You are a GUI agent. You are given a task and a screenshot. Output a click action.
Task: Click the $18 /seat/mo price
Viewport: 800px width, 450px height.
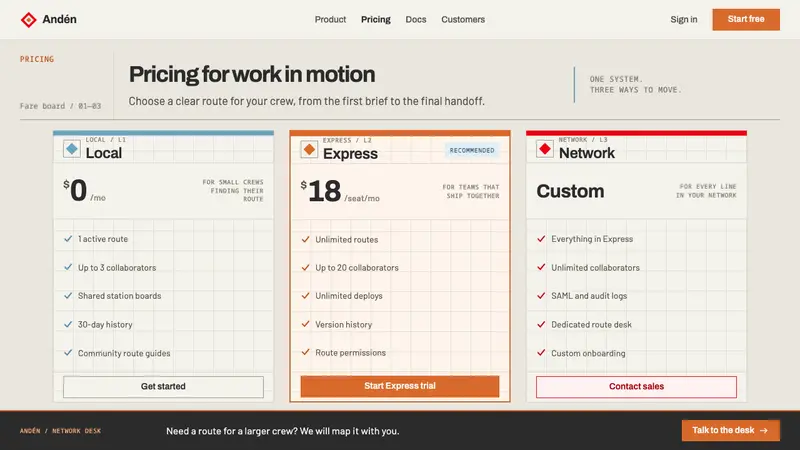(x=340, y=192)
